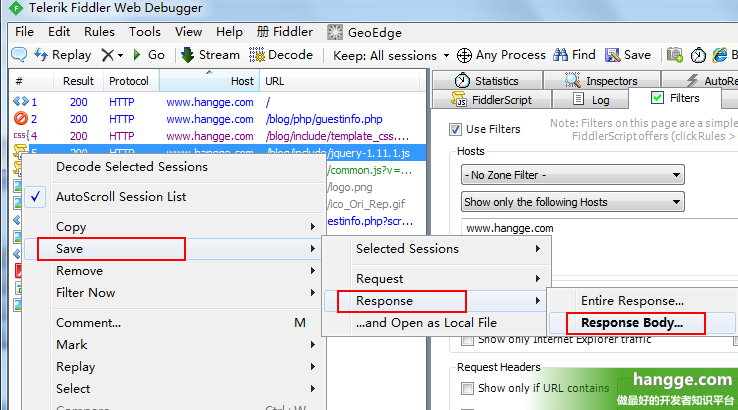Click the Fiddler menu item
Screen dimensions: 738x410
[x=285, y=32]
